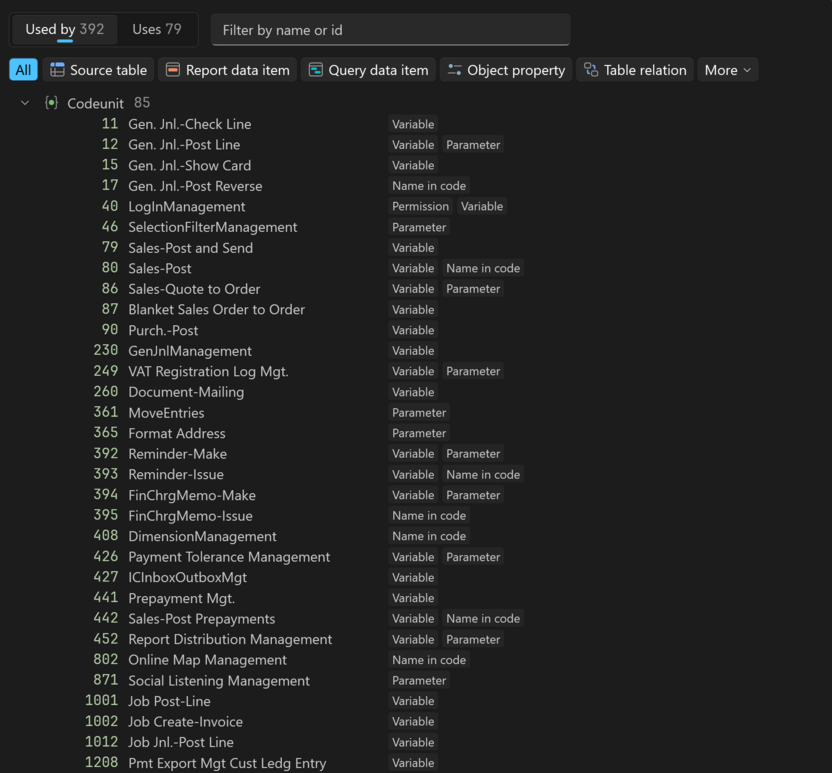Screen dimensions: 832x773
Task: Open Format Address codeunit 365
Action: [x=177, y=433]
